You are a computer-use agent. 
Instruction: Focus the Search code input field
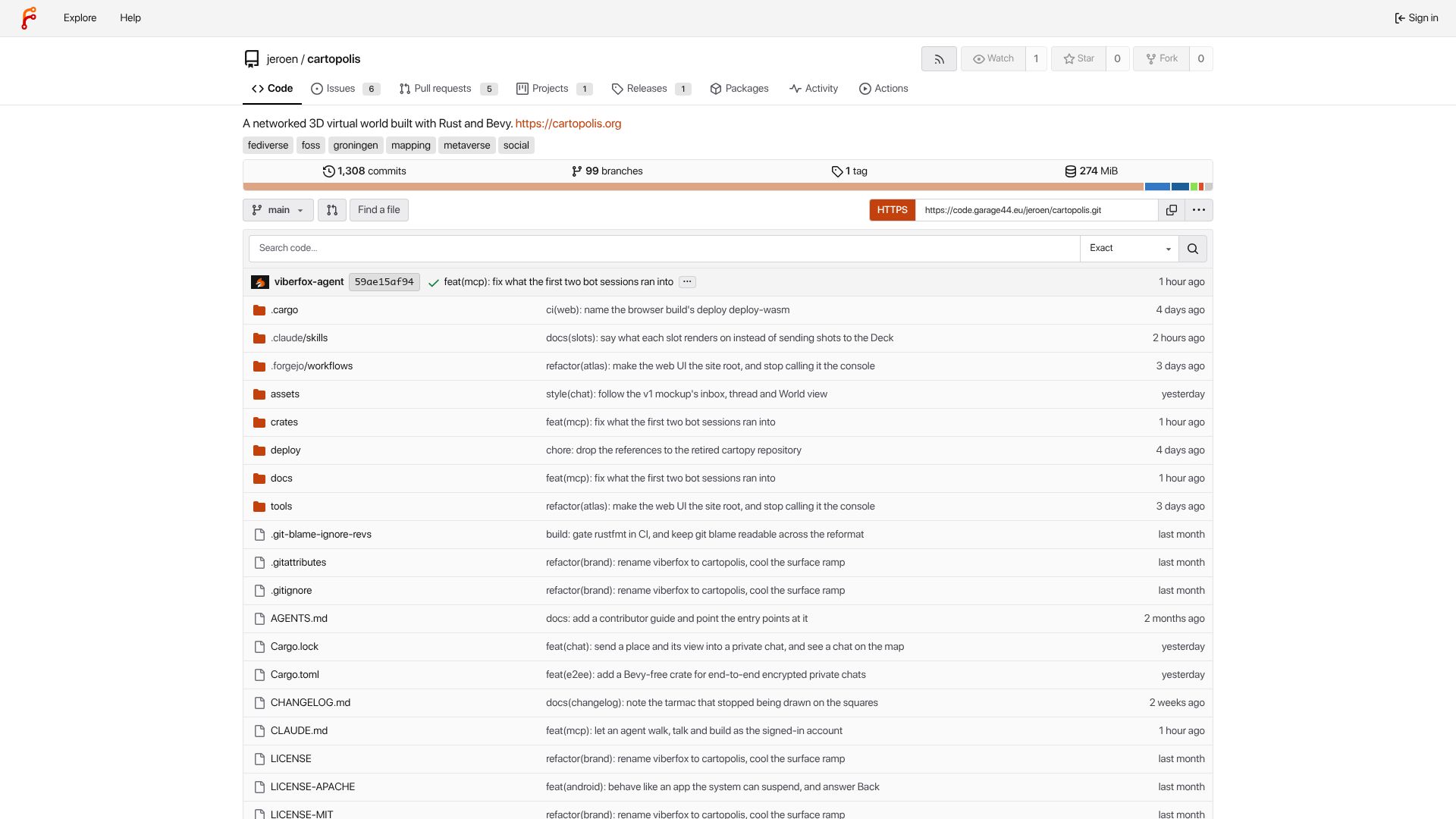tap(664, 249)
